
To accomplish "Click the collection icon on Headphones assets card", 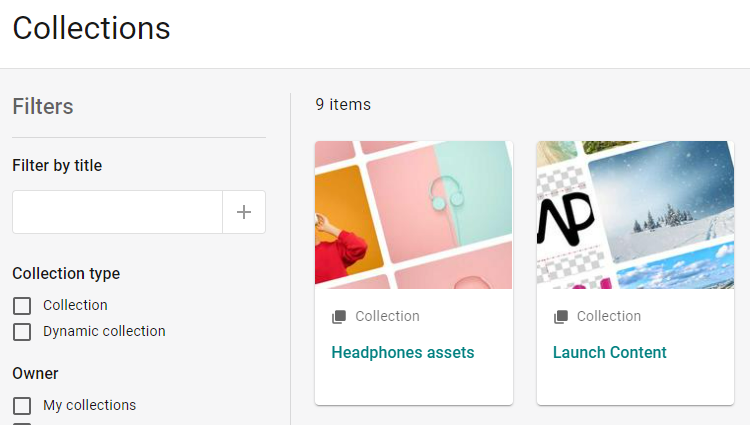I will pyautogui.click(x=339, y=317).
